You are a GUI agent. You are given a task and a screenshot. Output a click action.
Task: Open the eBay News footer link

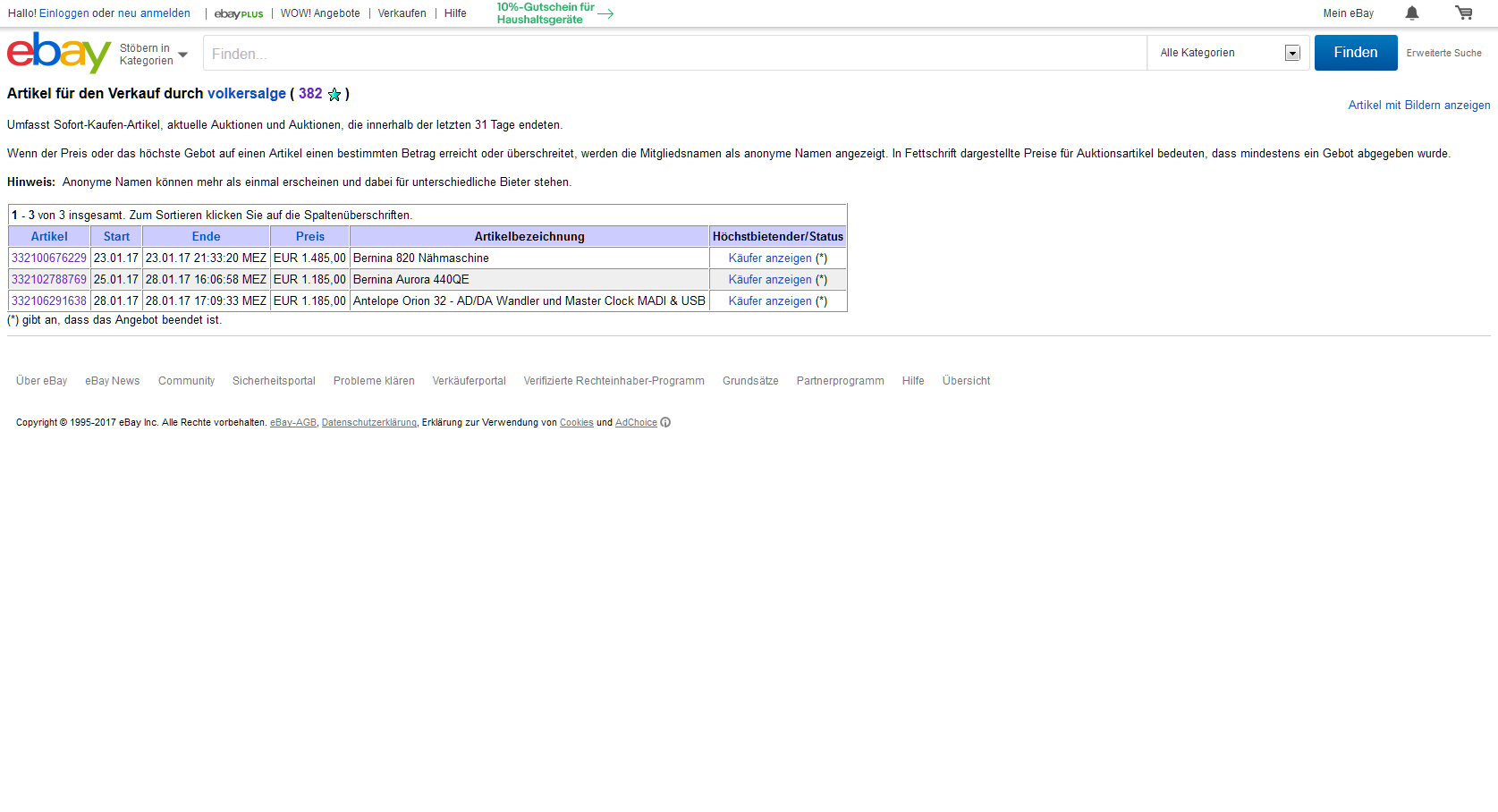click(x=113, y=381)
